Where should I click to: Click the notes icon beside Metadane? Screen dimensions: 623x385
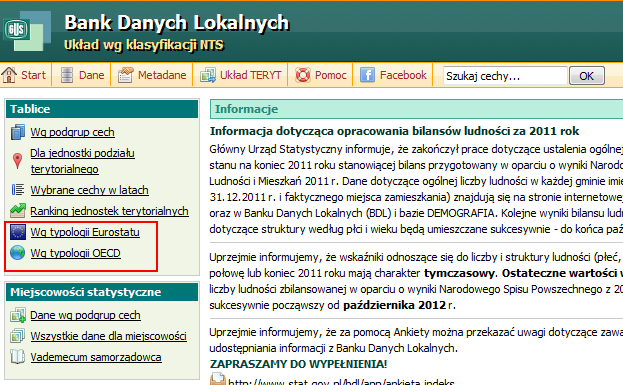pyautogui.click(x=125, y=75)
